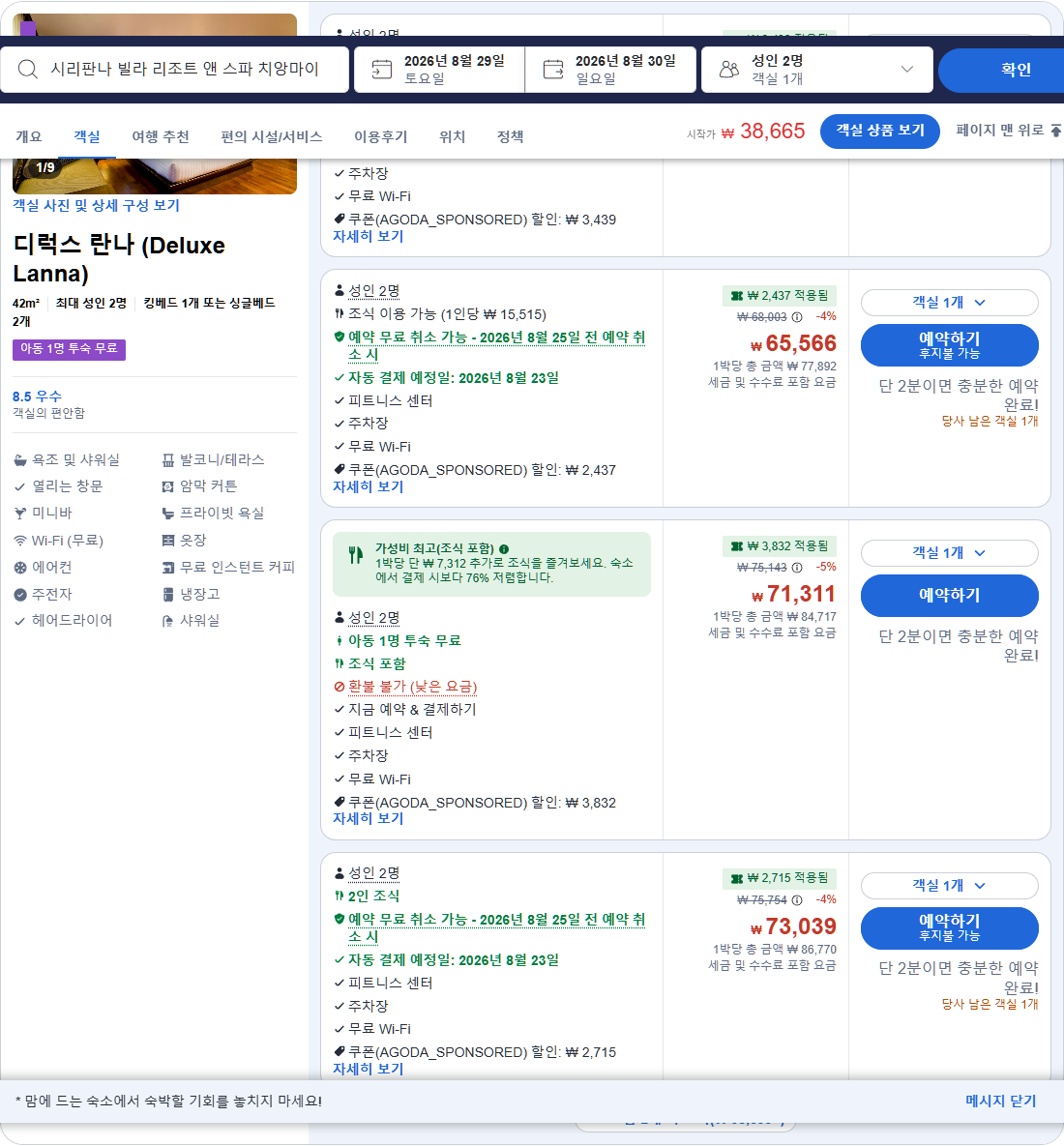
Task: Click info icon beside ₩75,754 price
Action: (x=797, y=900)
